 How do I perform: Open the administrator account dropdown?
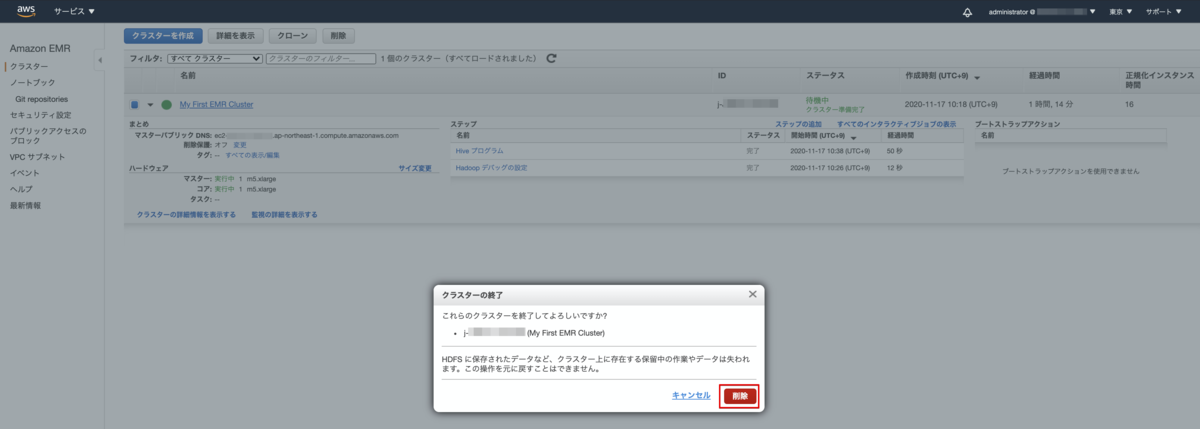click(x=1042, y=12)
